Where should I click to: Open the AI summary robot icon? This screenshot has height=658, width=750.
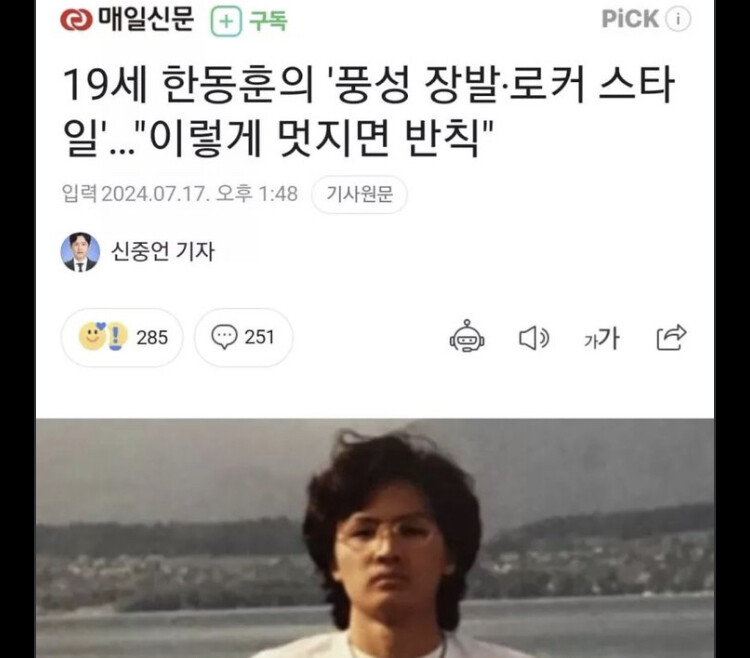pyautogui.click(x=467, y=337)
